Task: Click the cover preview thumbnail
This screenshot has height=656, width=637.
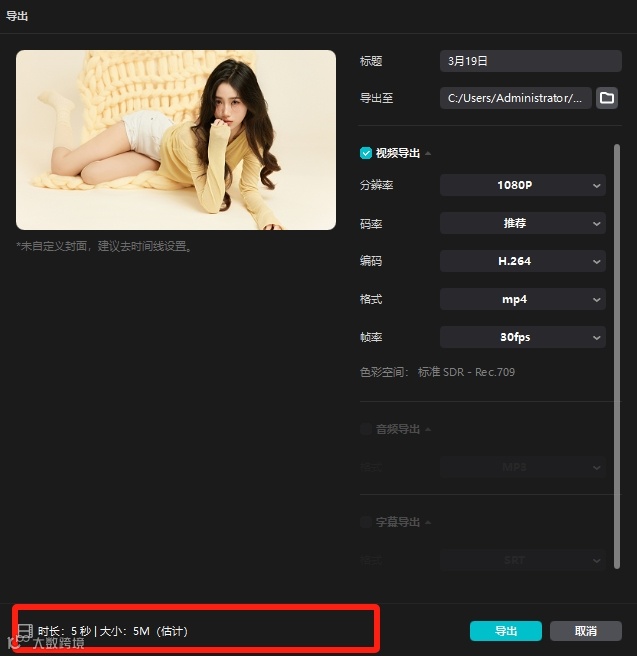Action: 176,140
